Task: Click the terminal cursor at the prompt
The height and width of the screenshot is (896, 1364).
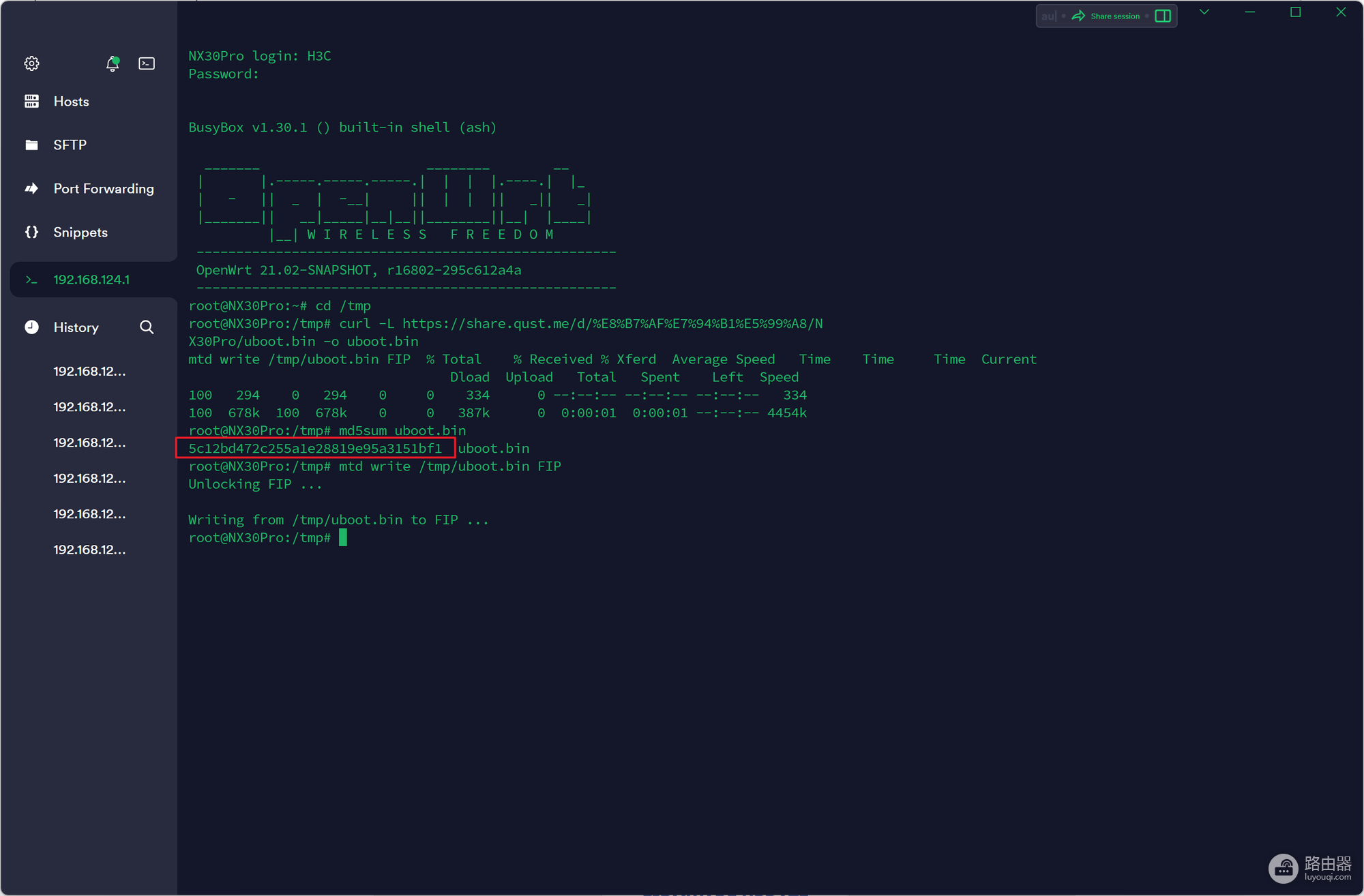Action: point(343,538)
